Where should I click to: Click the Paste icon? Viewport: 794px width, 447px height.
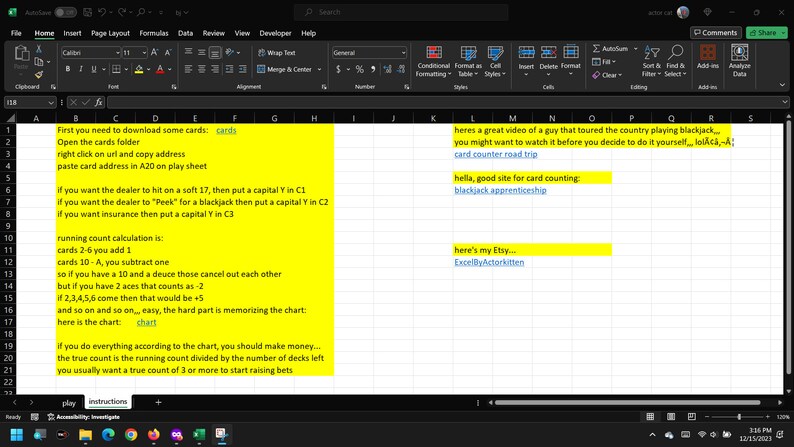click(x=21, y=53)
